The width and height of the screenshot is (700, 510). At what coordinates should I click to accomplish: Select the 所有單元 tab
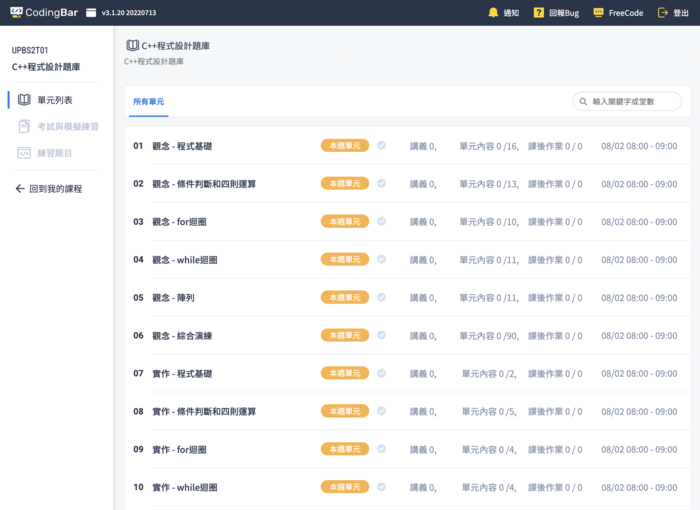click(148, 102)
